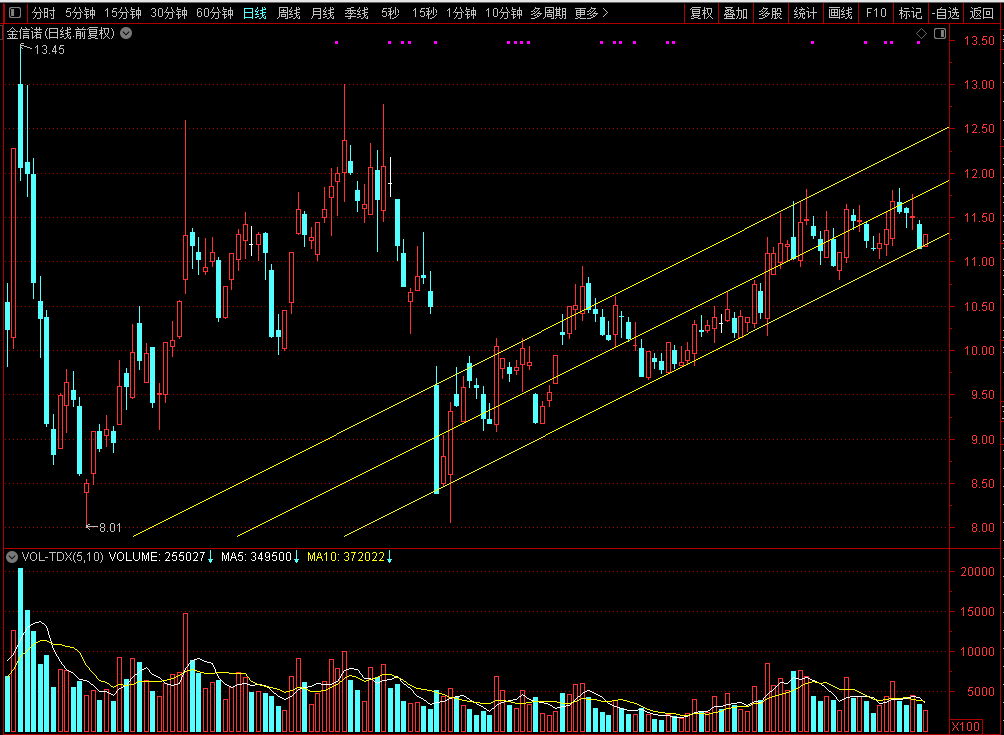Screen dimensions: 1004x735
Task: Click the 金信诺(日线 前复权) chart title
Action: pyautogui.click(x=61, y=33)
